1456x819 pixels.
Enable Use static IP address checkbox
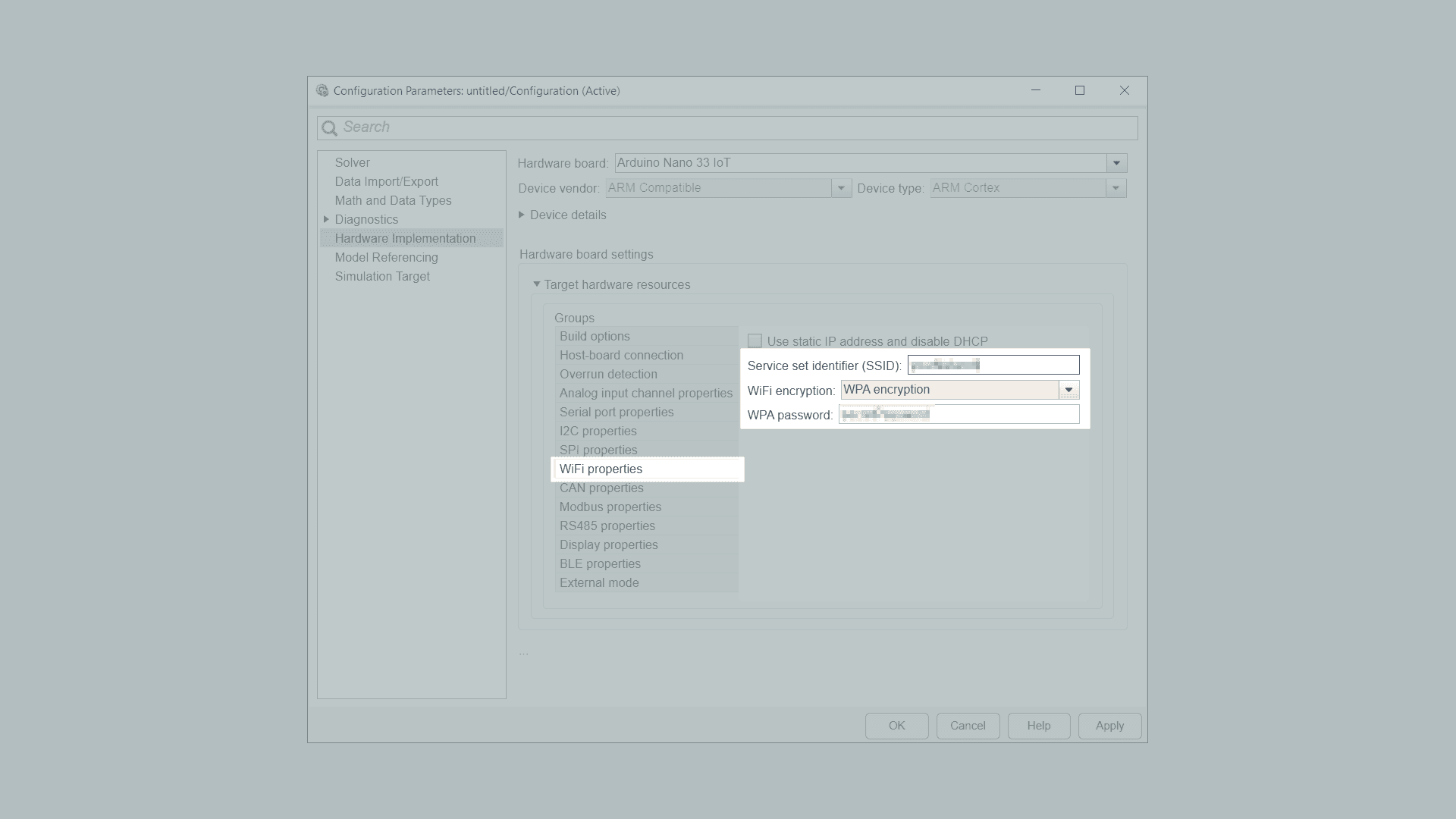click(755, 341)
